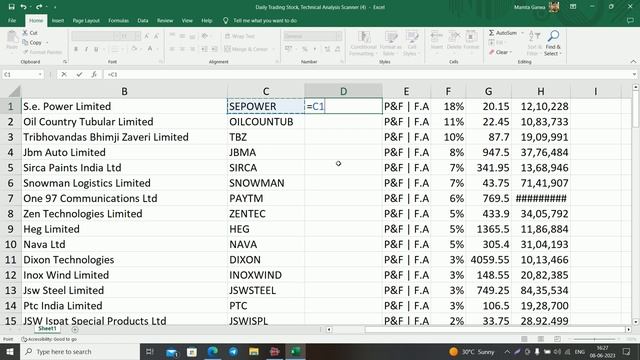The width and height of the screenshot is (640, 360).
Task: Collapse the ribbon with the caret arrow
Action: (633, 62)
